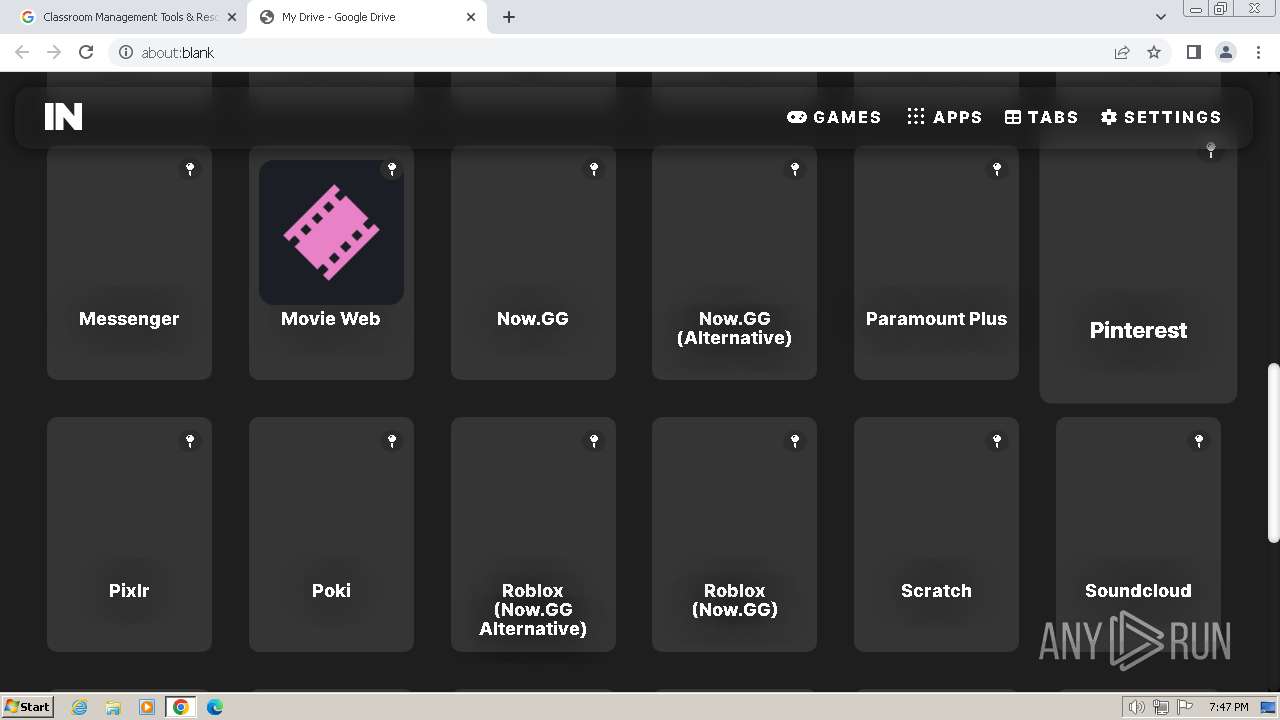
Task: Pin the Scratch app card
Action: [x=997, y=441]
